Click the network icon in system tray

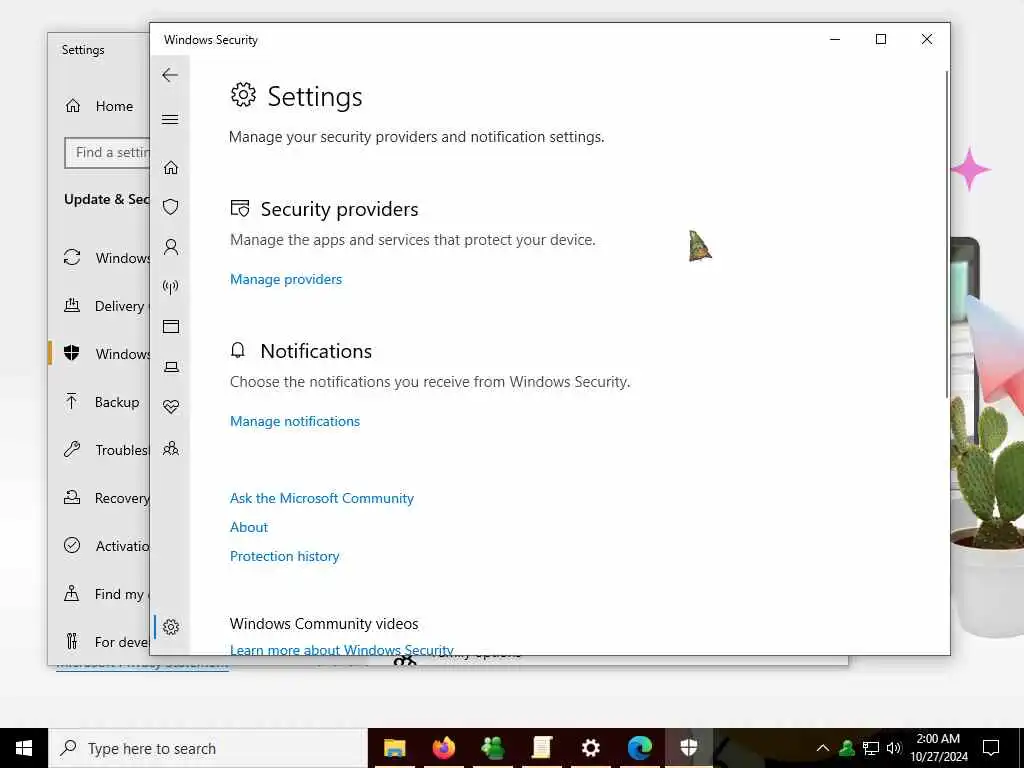pos(871,748)
